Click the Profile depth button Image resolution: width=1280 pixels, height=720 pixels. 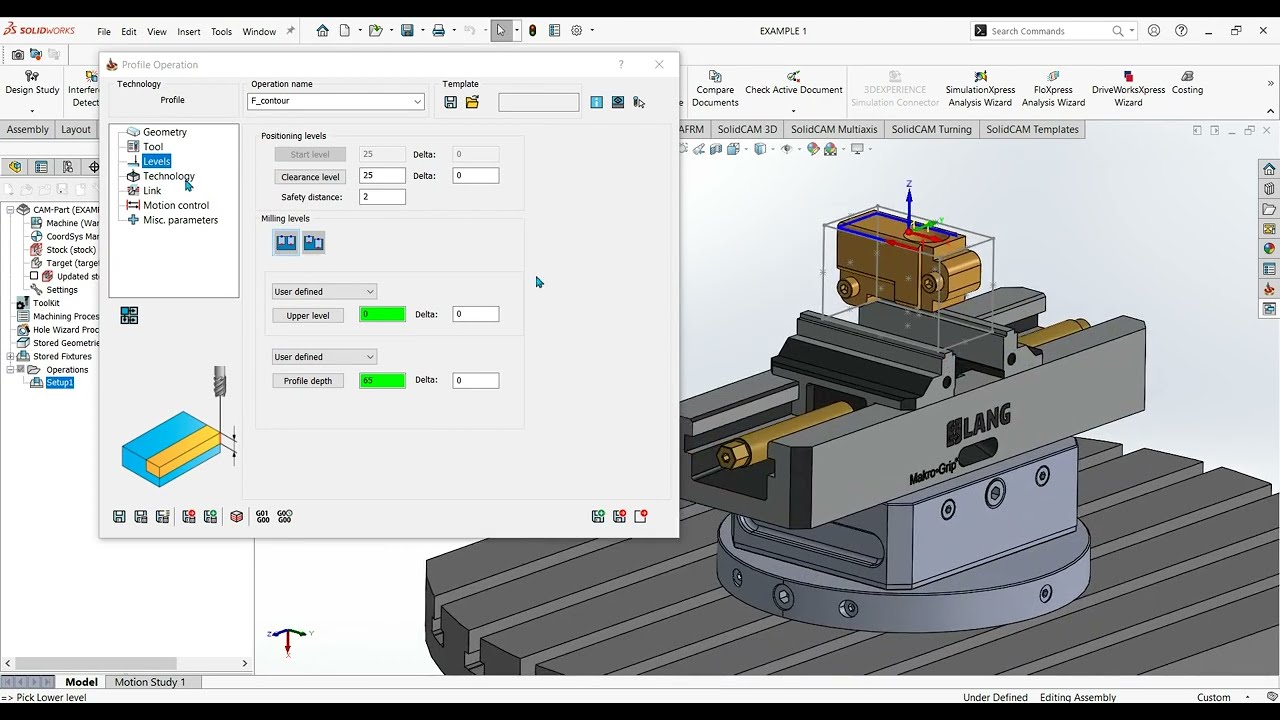tap(308, 380)
